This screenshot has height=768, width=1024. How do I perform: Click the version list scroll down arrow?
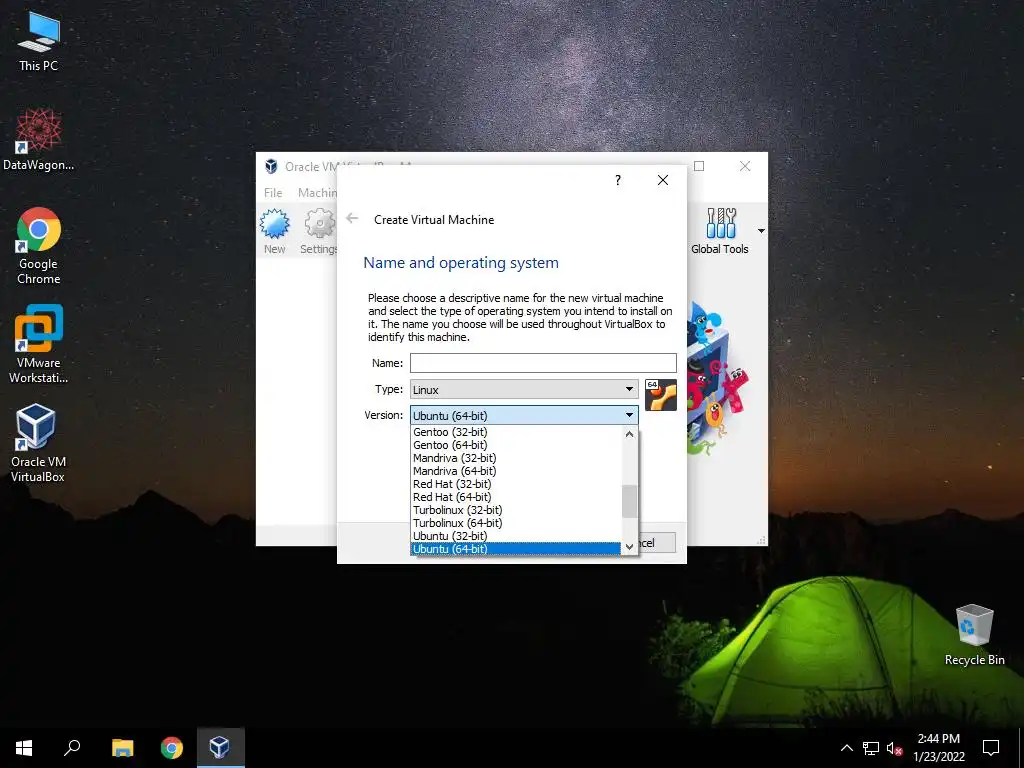(x=630, y=547)
